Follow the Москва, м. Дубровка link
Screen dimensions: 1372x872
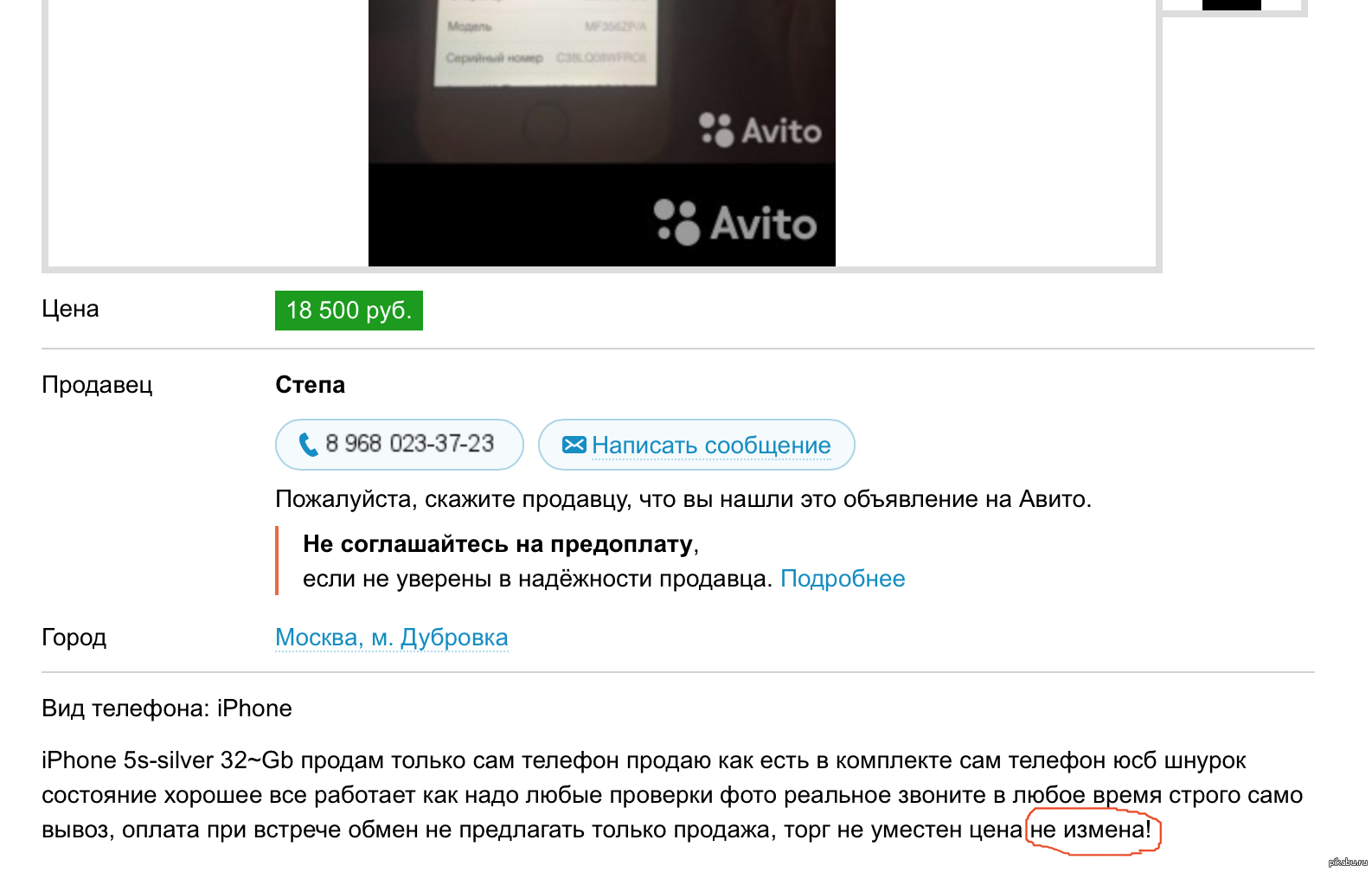pos(392,638)
